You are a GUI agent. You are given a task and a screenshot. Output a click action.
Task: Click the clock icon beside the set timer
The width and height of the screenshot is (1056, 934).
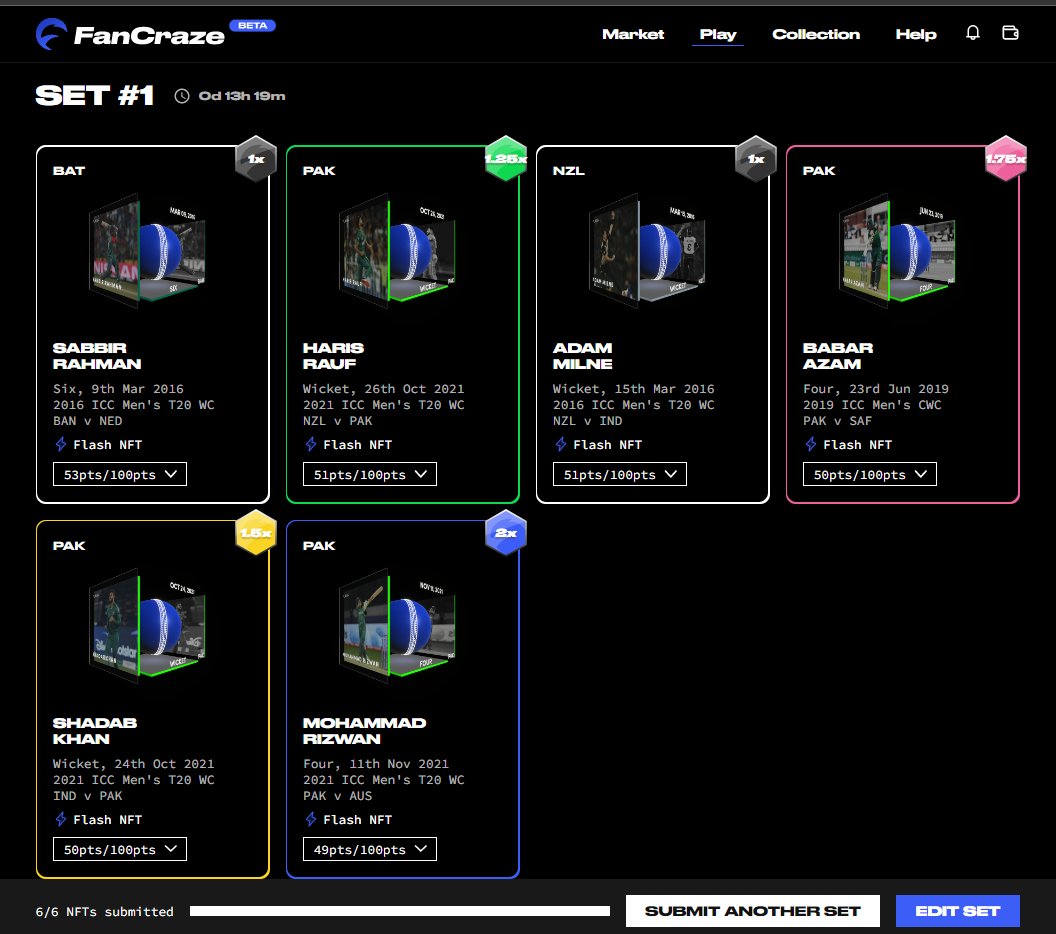click(182, 96)
